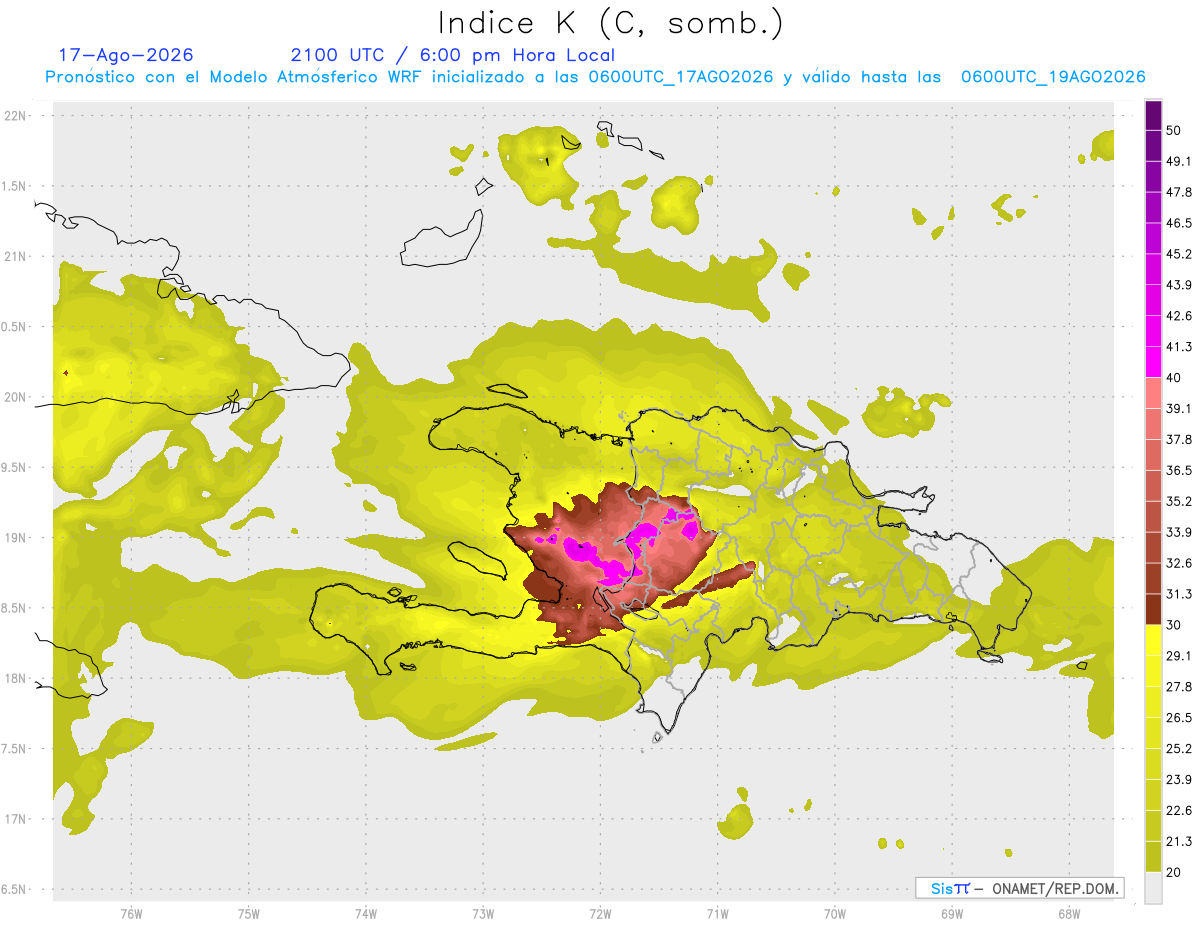
Task: Click the colorbar value 26.5
Action: [x=1179, y=718]
